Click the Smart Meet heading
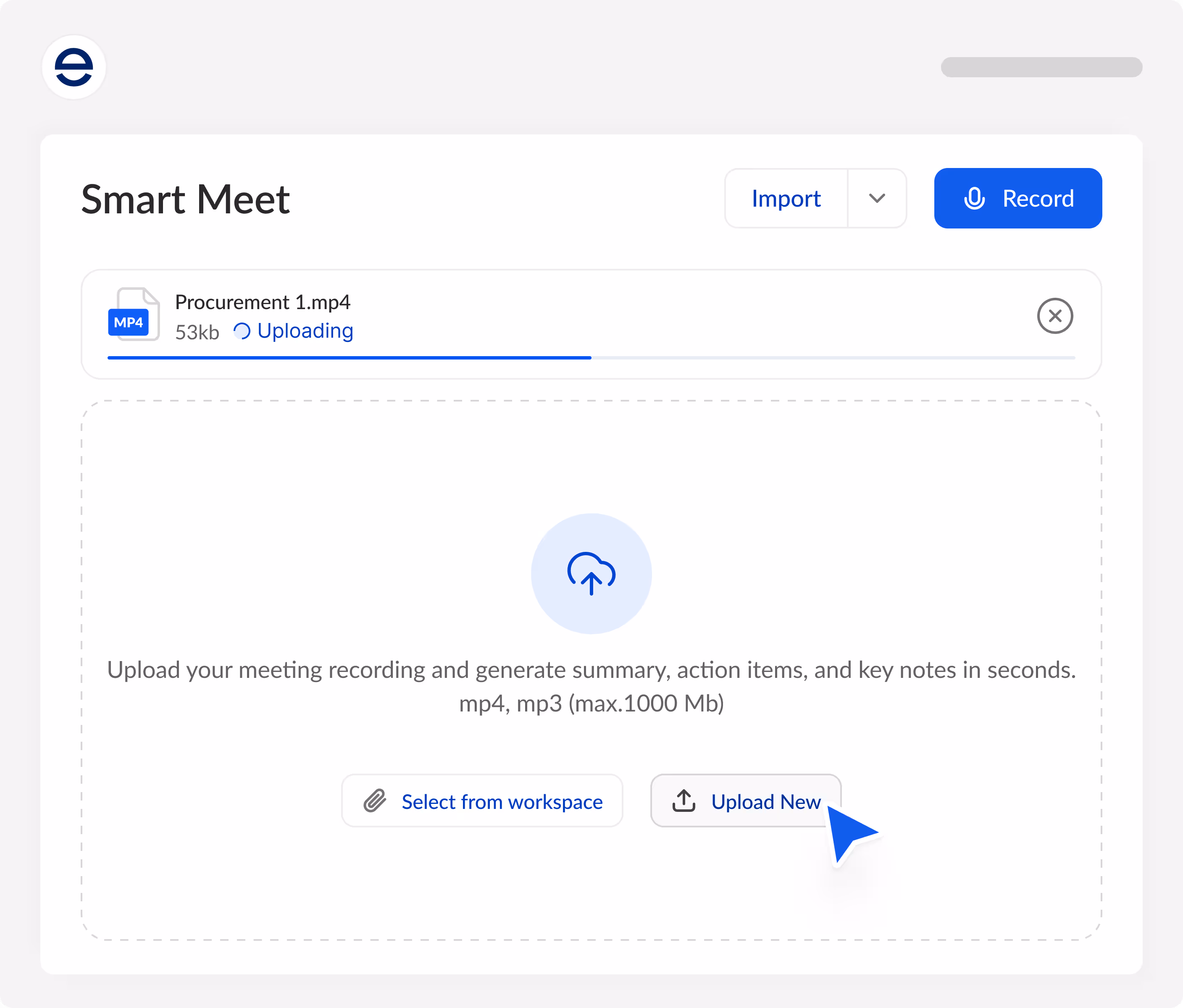The height and width of the screenshot is (1008, 1183). 186,199
